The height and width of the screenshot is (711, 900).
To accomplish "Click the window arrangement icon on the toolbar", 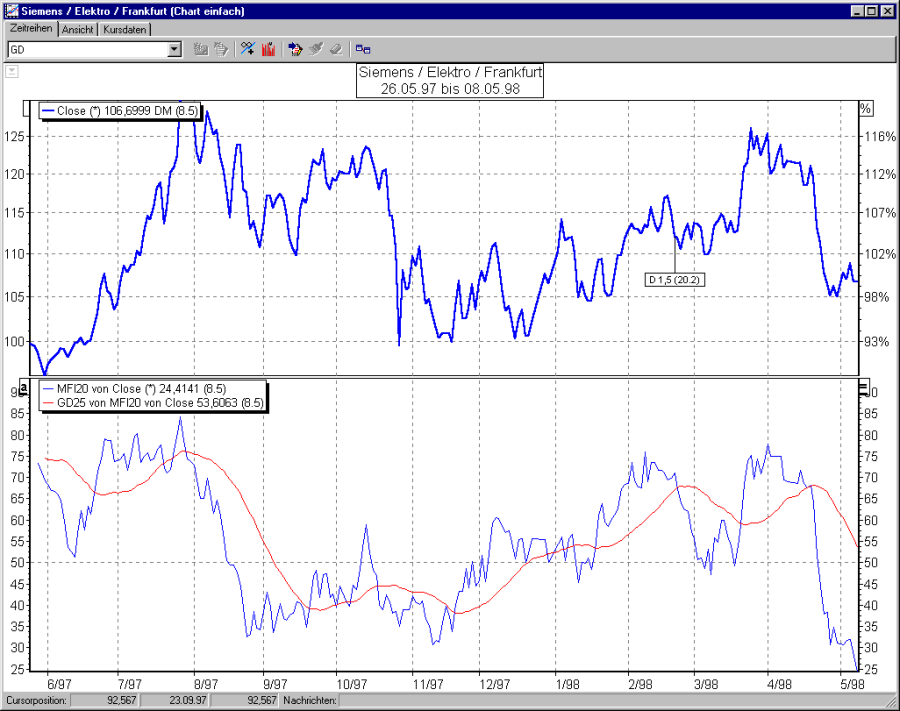I will 364,48.
